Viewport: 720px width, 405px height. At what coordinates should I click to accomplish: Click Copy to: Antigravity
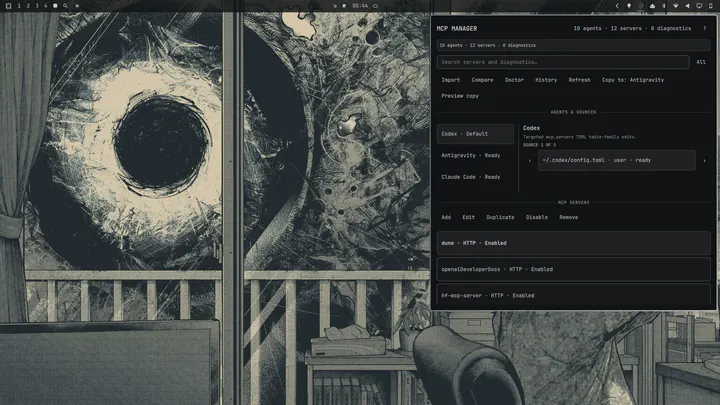pos(633,80)
